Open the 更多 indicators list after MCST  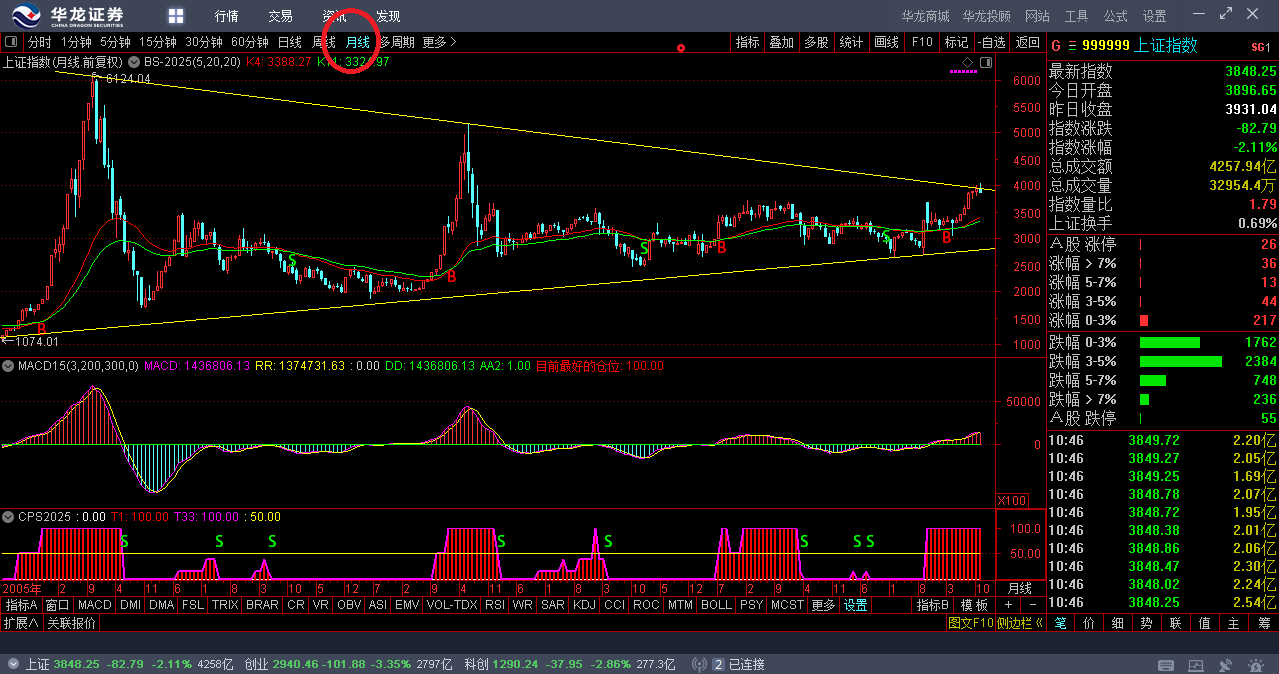823,605
